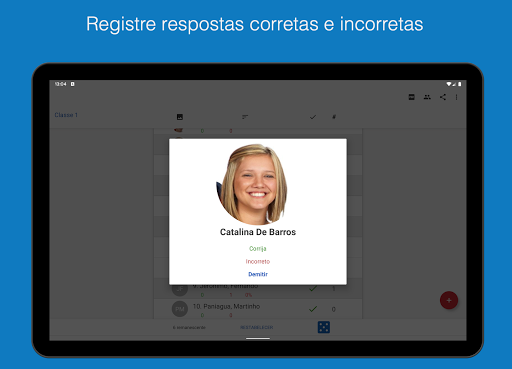The width and height of the screenshot is (512, 369).
Task: Roll the dice random picker icon
Action: pyautogui.click(x=324, y=327)
